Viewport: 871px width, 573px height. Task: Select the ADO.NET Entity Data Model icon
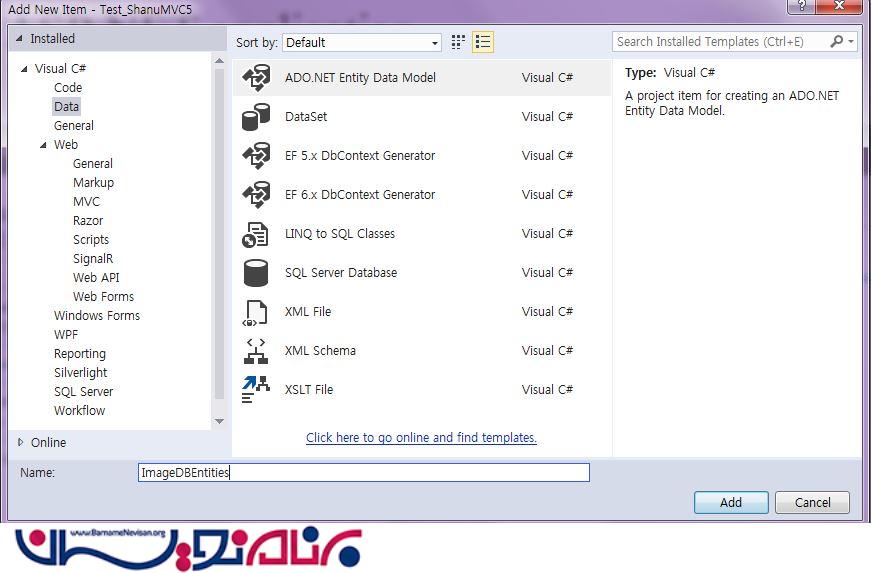coord(256,78)
